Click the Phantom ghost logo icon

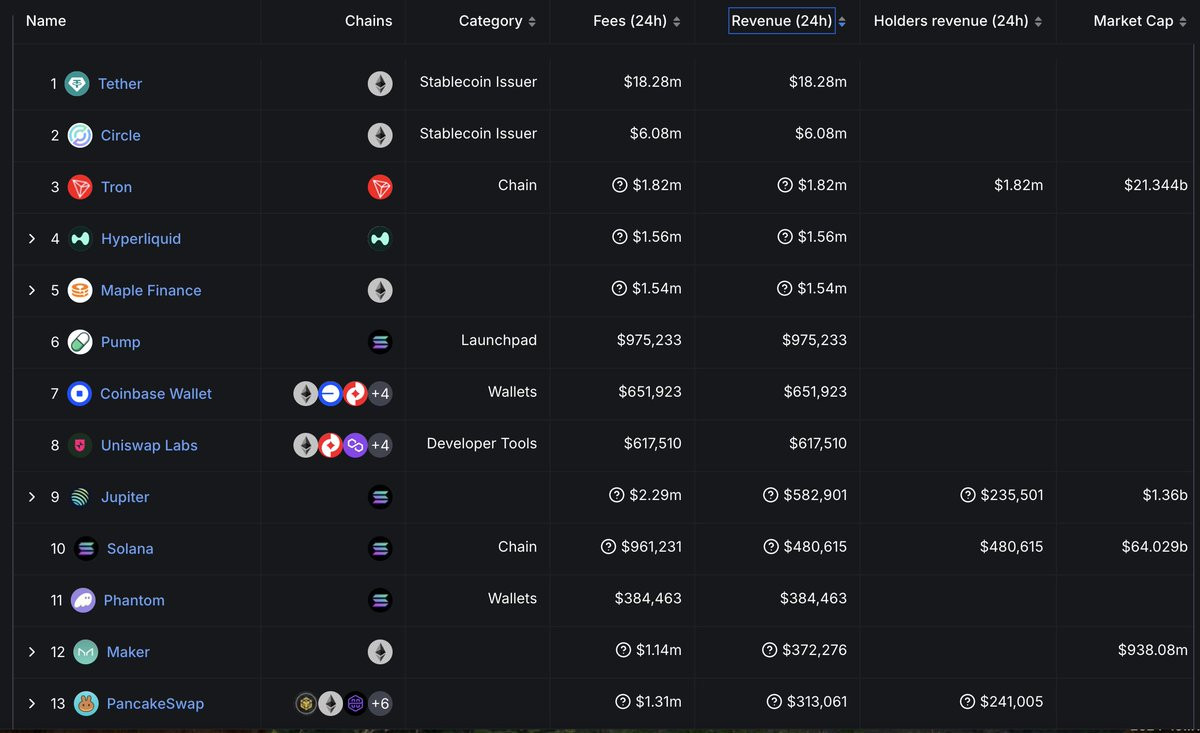tap(83, 600)
